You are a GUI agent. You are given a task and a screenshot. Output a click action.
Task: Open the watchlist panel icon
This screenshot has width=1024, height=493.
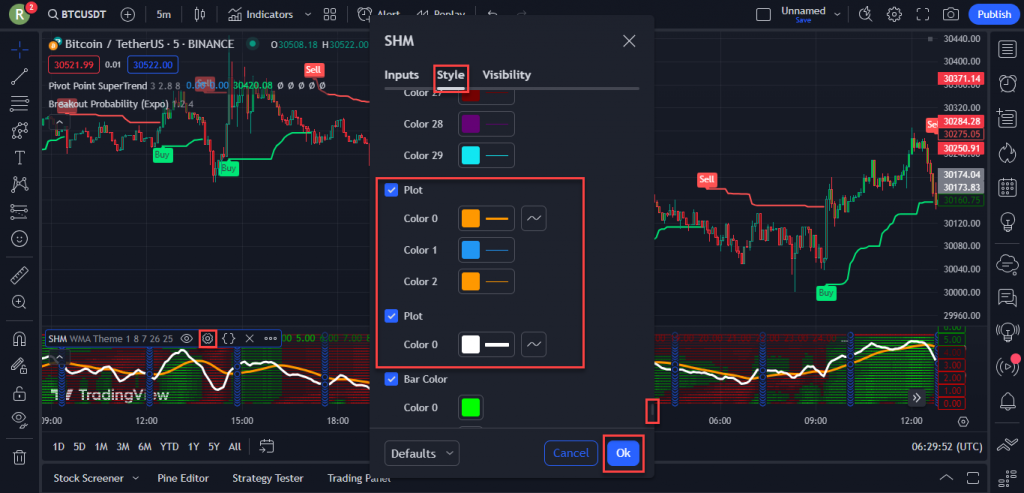1006,49
